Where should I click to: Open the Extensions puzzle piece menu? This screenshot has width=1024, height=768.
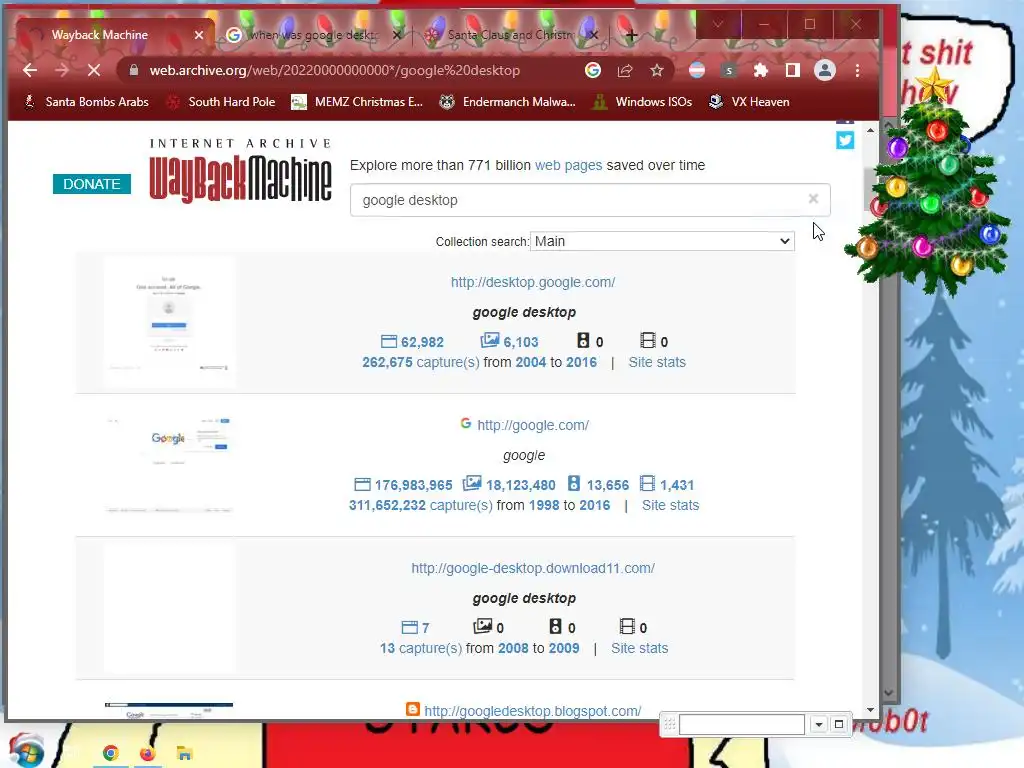click(761, 71)
